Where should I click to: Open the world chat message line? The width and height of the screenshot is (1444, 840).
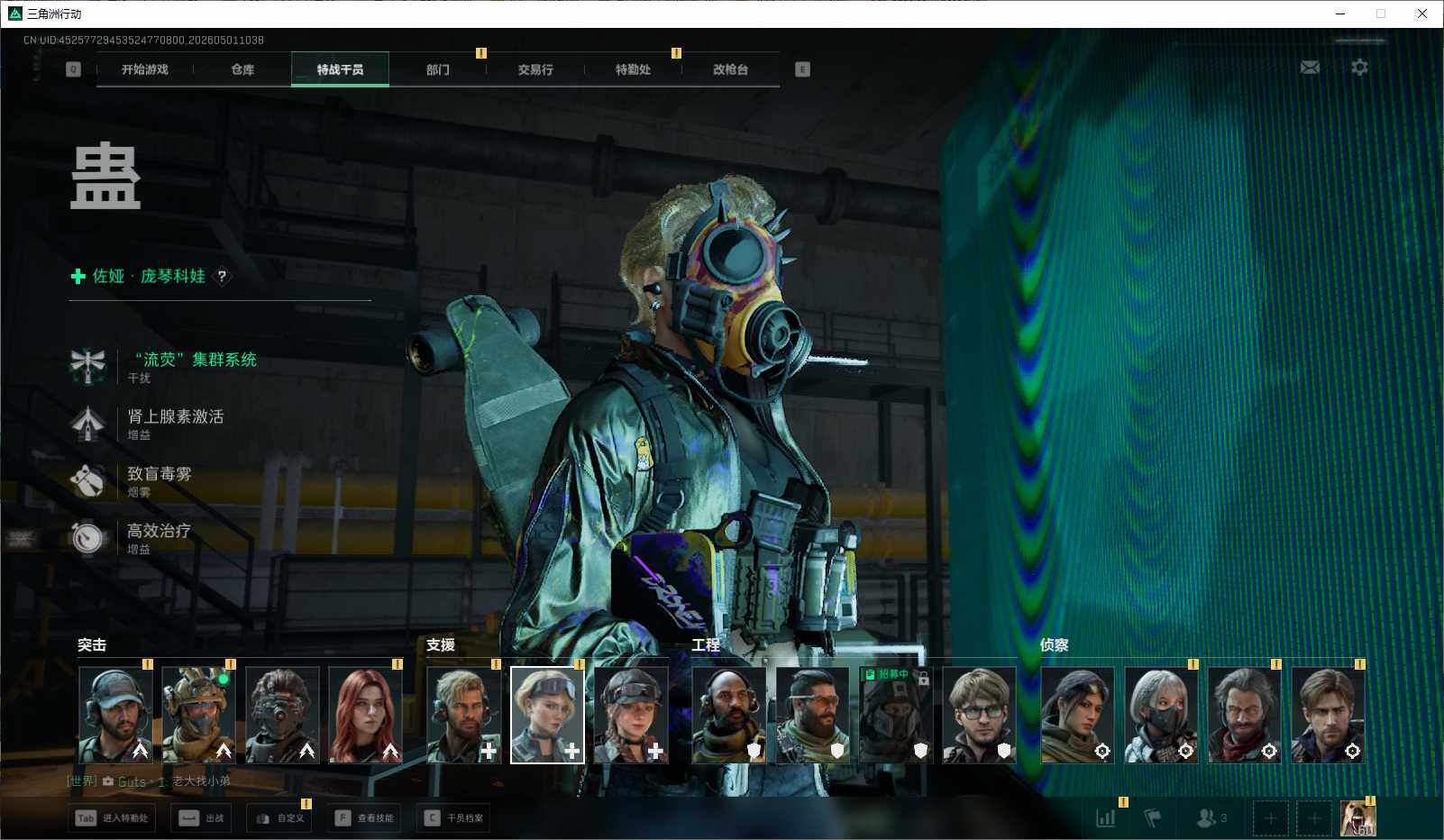coord(149,781)
